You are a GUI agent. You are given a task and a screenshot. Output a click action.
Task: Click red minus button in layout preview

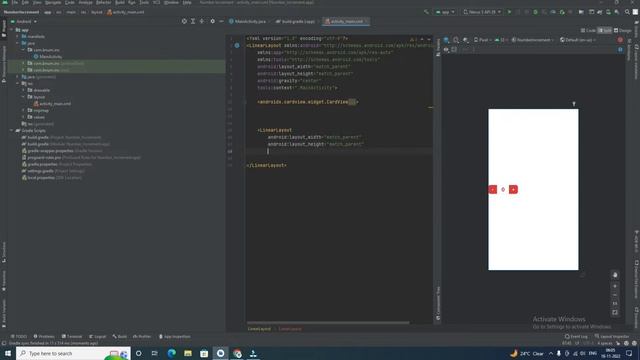[x=493, y=189]
